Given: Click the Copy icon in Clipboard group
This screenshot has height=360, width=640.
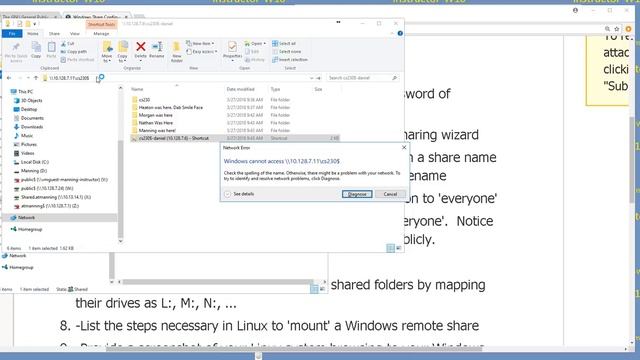Looking at the screenshot, I should pos(36,47).
